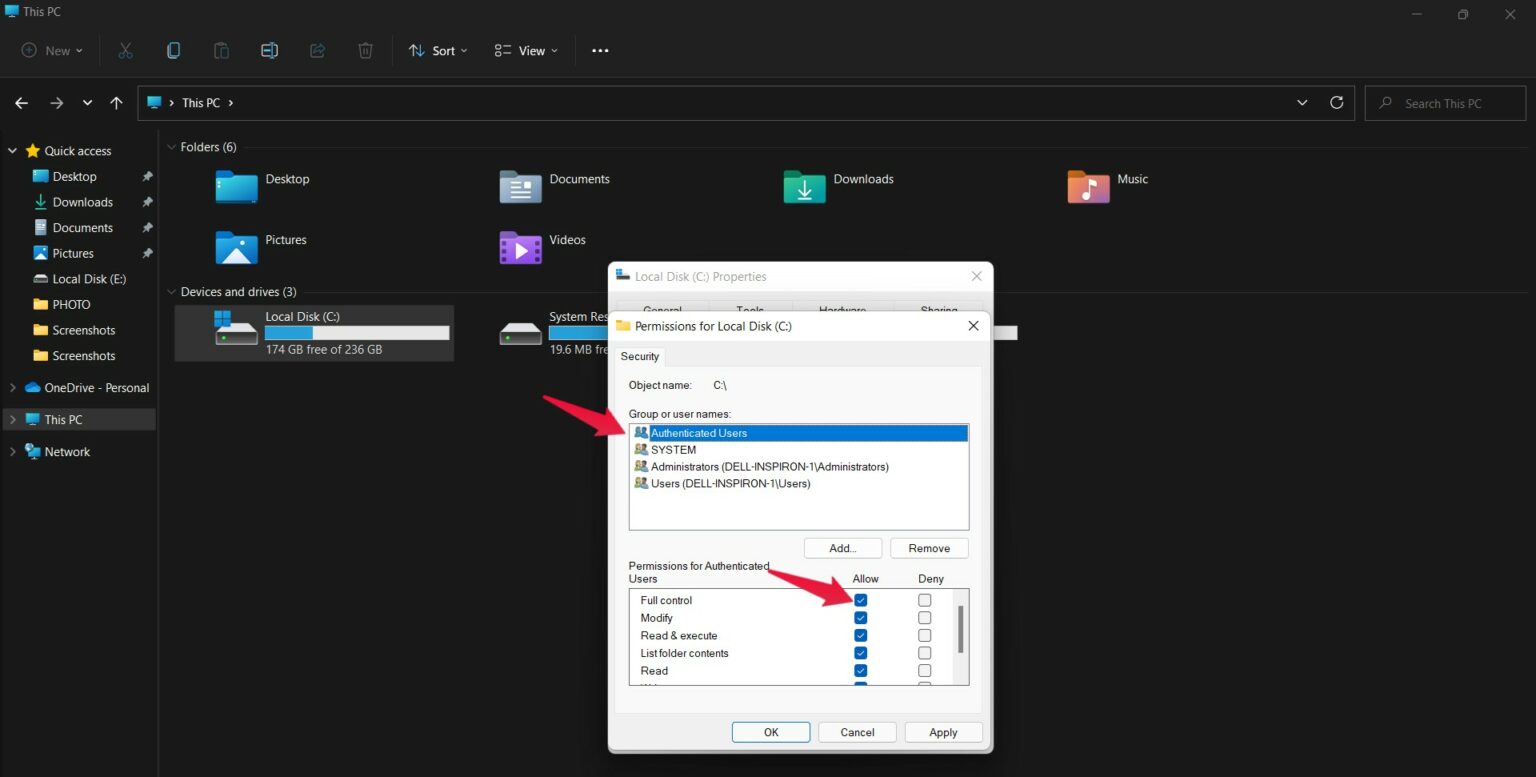Viewport: 1536px width, 777px height.
Task: Click the Copy icon in the toolbar
Action: pyautogui.click(x=173, y=50)
